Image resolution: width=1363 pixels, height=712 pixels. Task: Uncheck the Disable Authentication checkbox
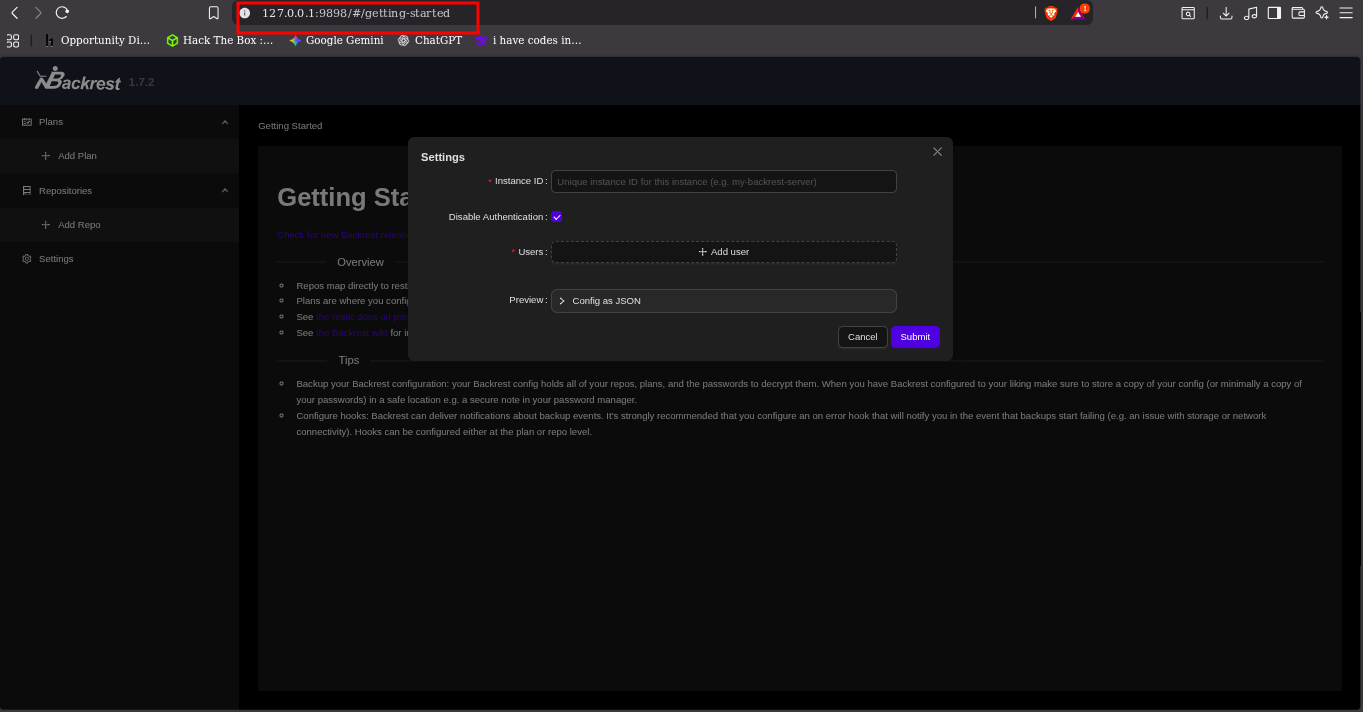pyautogui.click(x=557, y=217)
